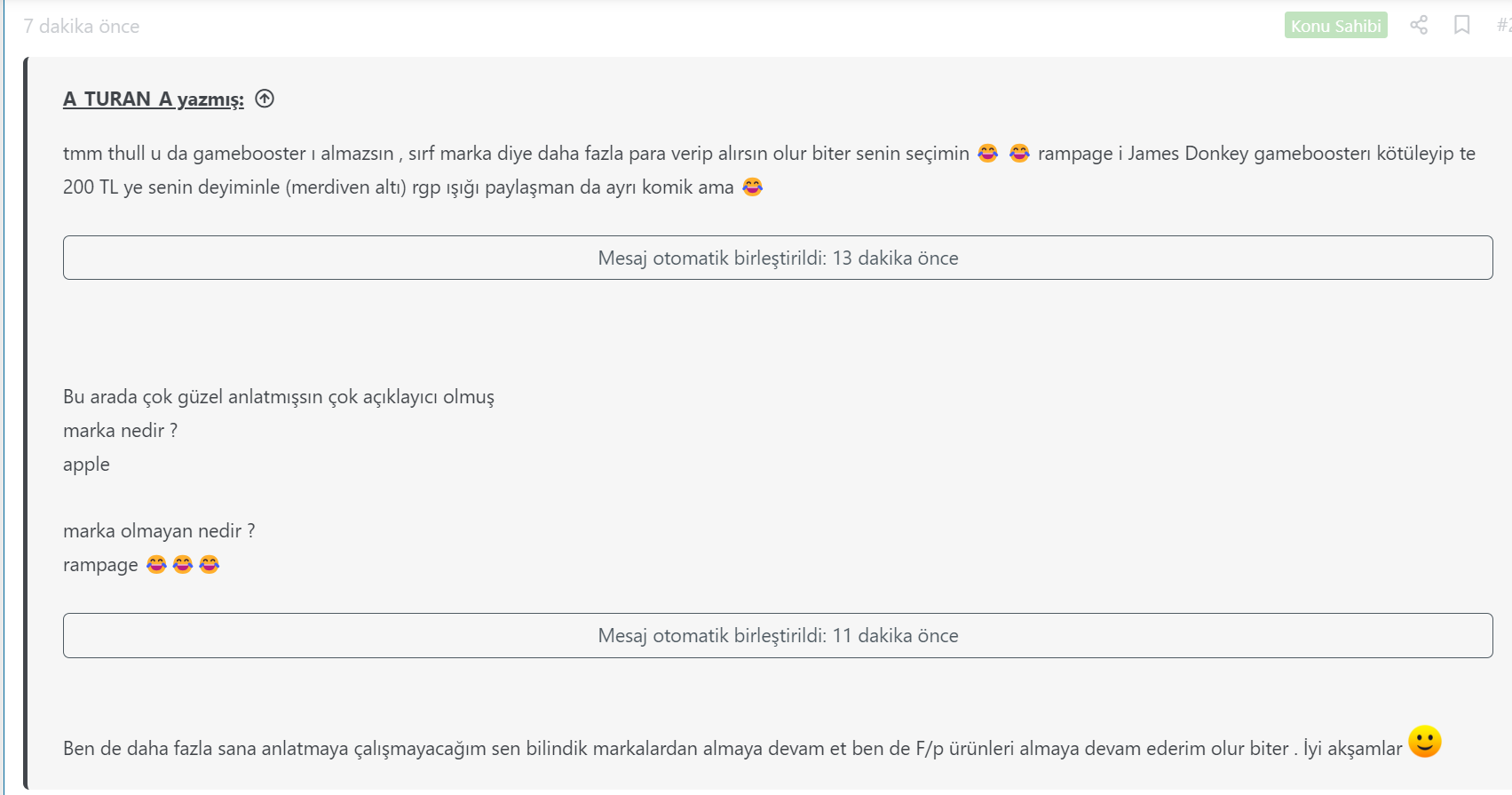Click the line "marka nedir ?"

pyautogui.click(x=120, y=431)
